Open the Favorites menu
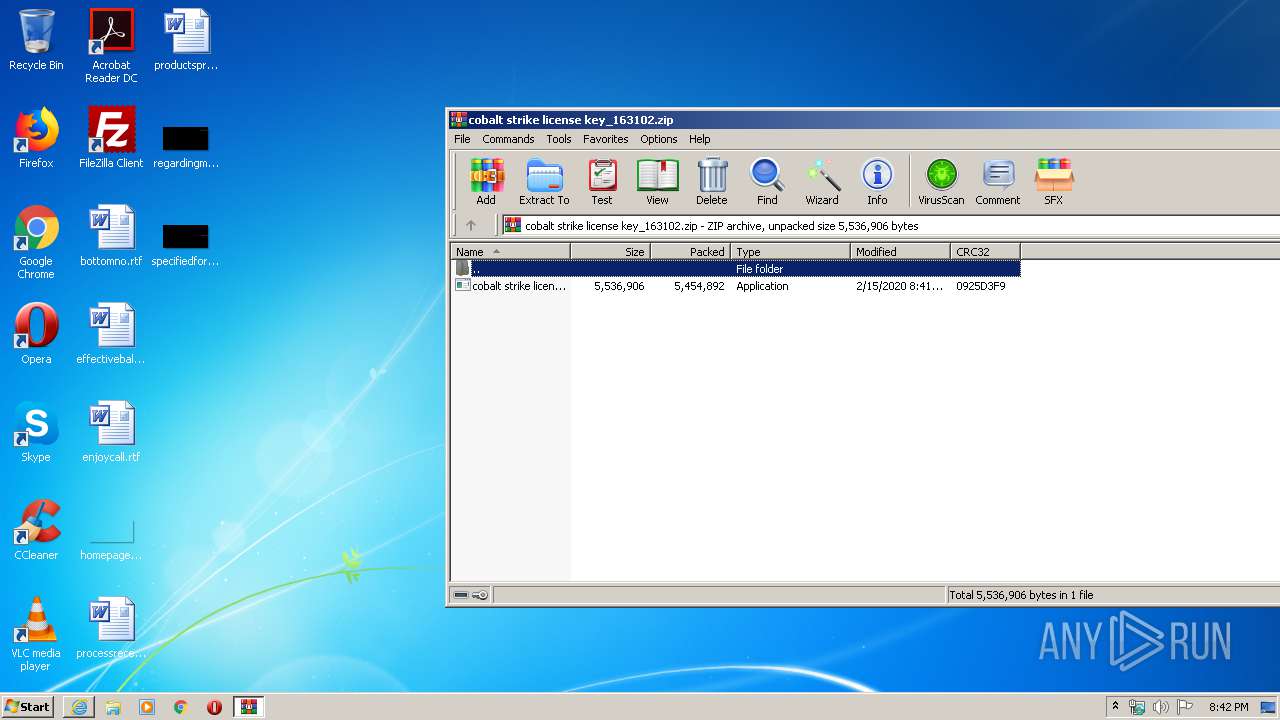This screenshot has height=720, width=1280. (606, 139)
